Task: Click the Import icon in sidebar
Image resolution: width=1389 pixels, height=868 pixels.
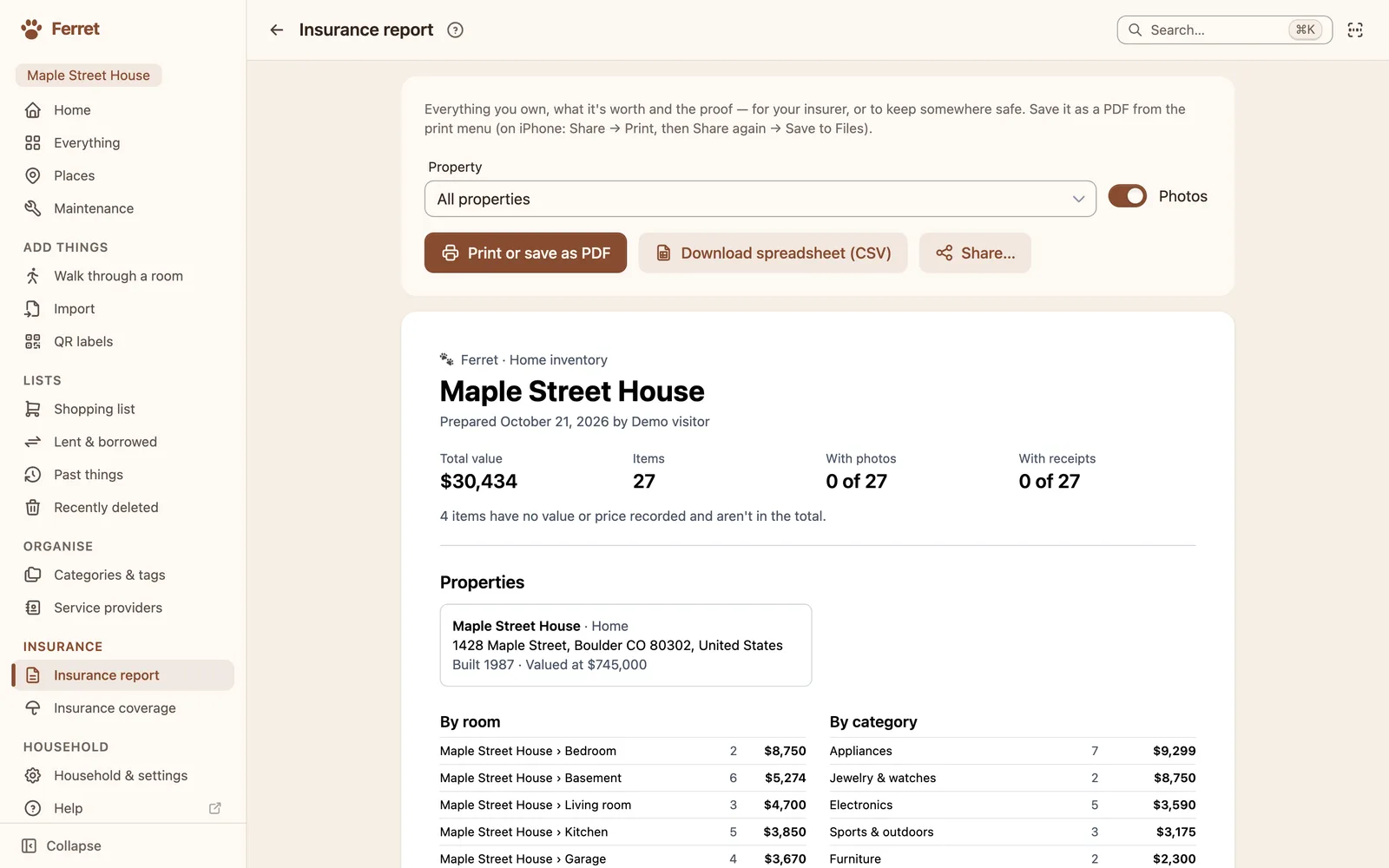Action: pos(33,309)
